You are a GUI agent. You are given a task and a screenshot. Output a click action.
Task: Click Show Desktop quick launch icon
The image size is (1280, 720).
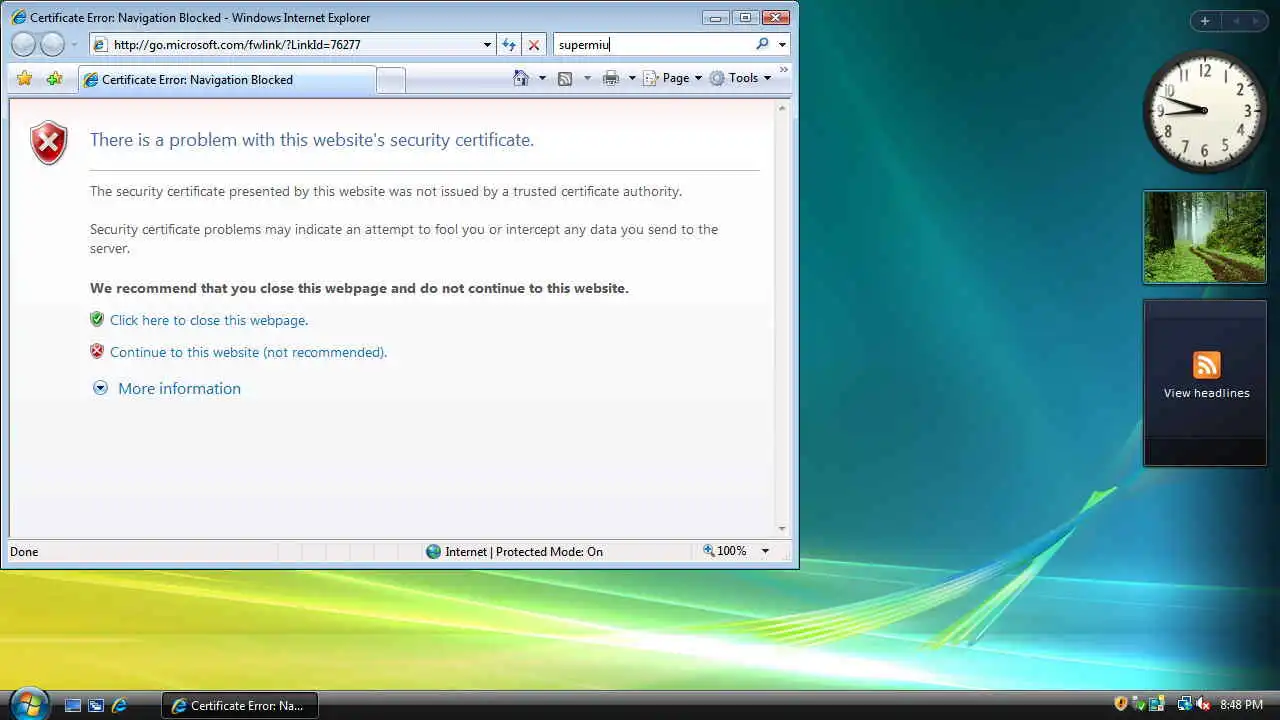tap(73, 705)
